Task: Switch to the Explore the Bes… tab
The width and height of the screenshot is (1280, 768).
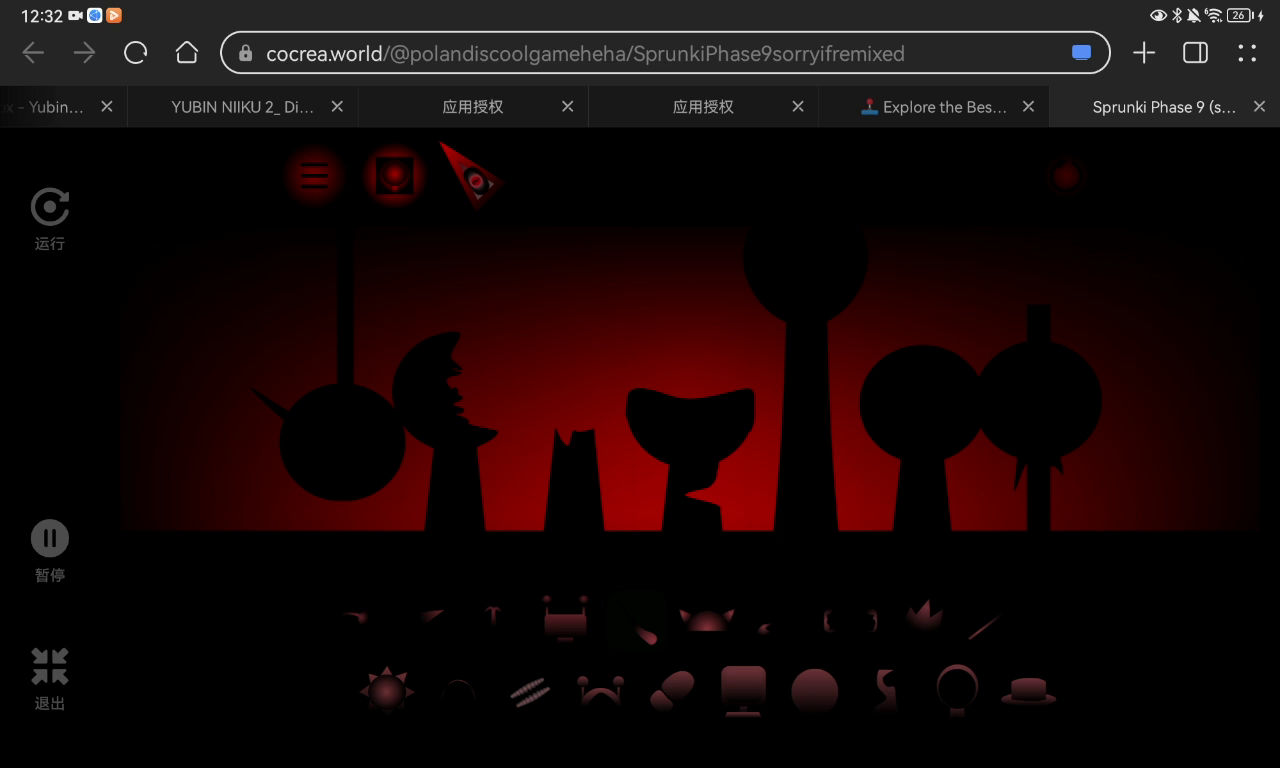Action: click(933, 107)
